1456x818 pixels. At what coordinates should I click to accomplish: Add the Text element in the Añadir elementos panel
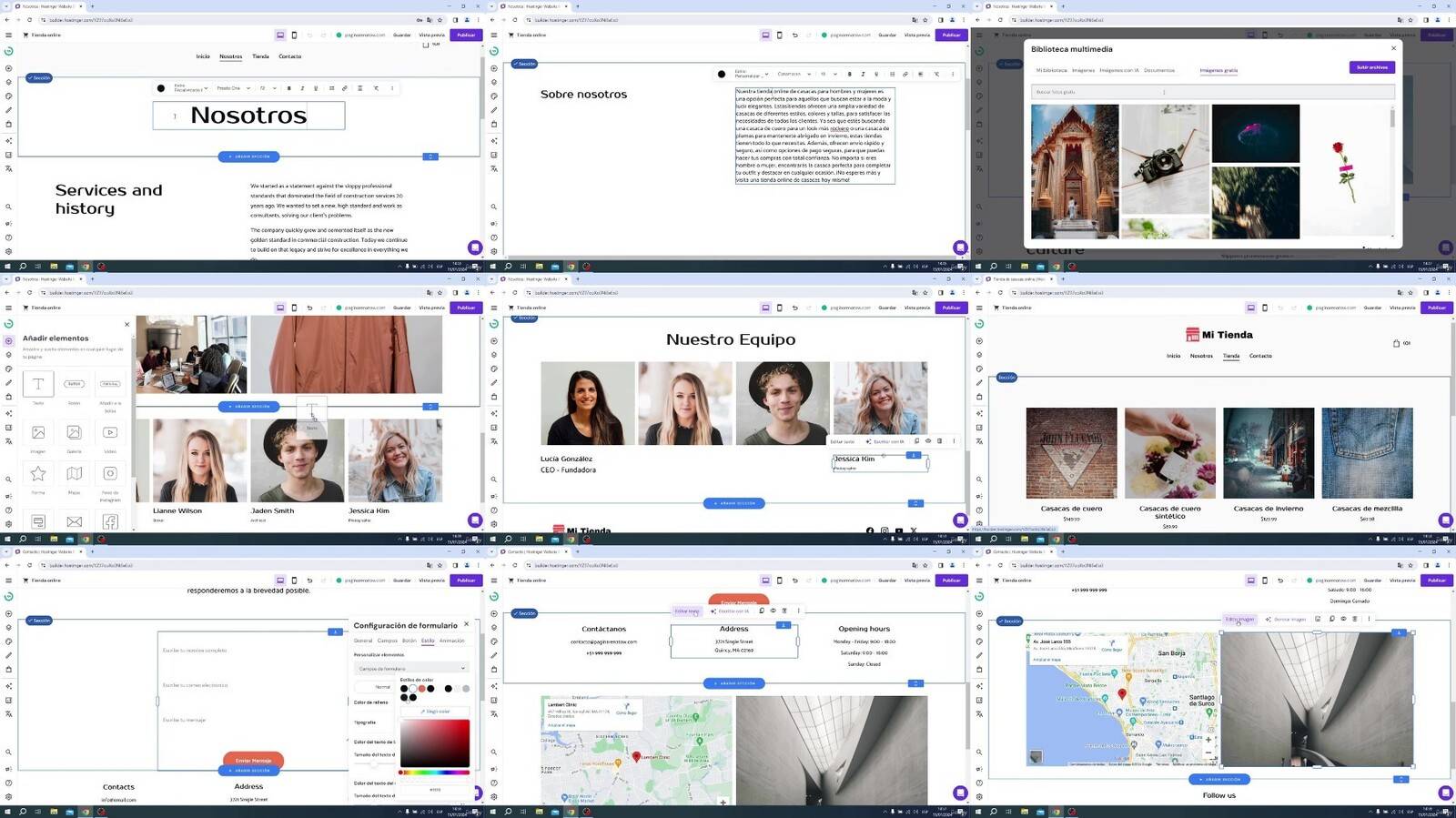coord(38,384)
